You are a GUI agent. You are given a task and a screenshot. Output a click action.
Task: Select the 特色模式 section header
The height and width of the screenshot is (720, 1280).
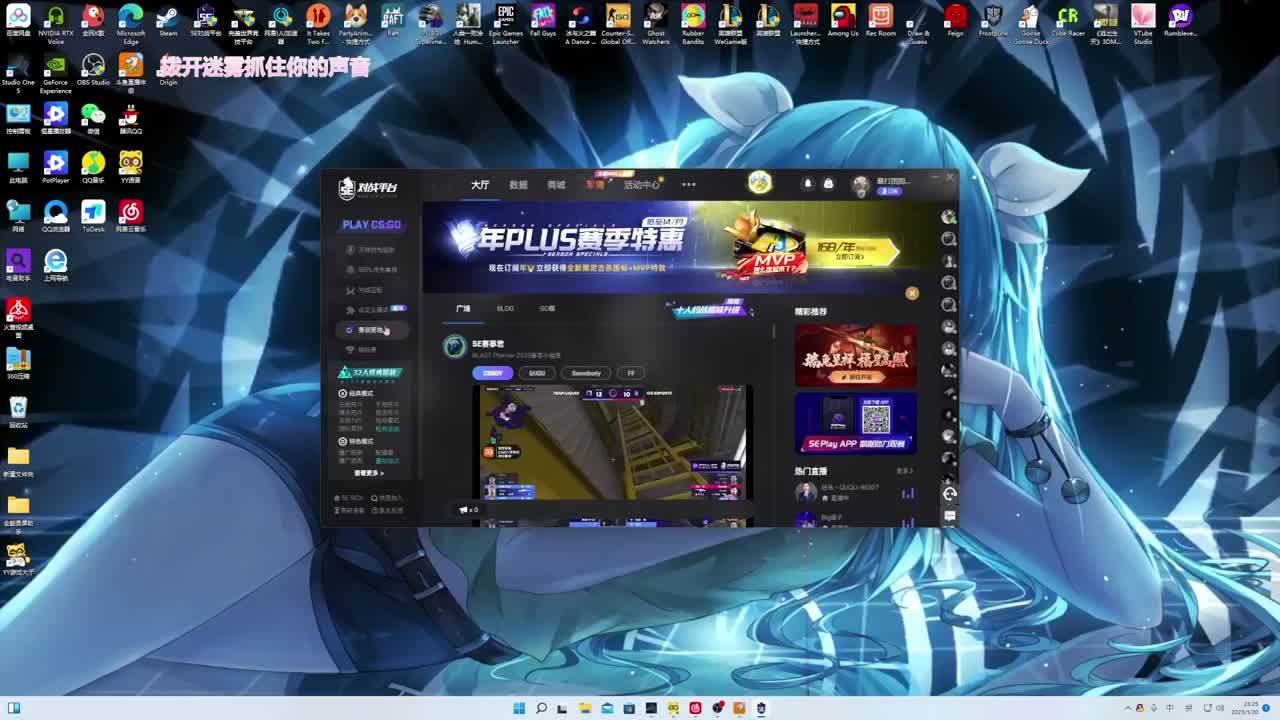(x=356, y=441)
